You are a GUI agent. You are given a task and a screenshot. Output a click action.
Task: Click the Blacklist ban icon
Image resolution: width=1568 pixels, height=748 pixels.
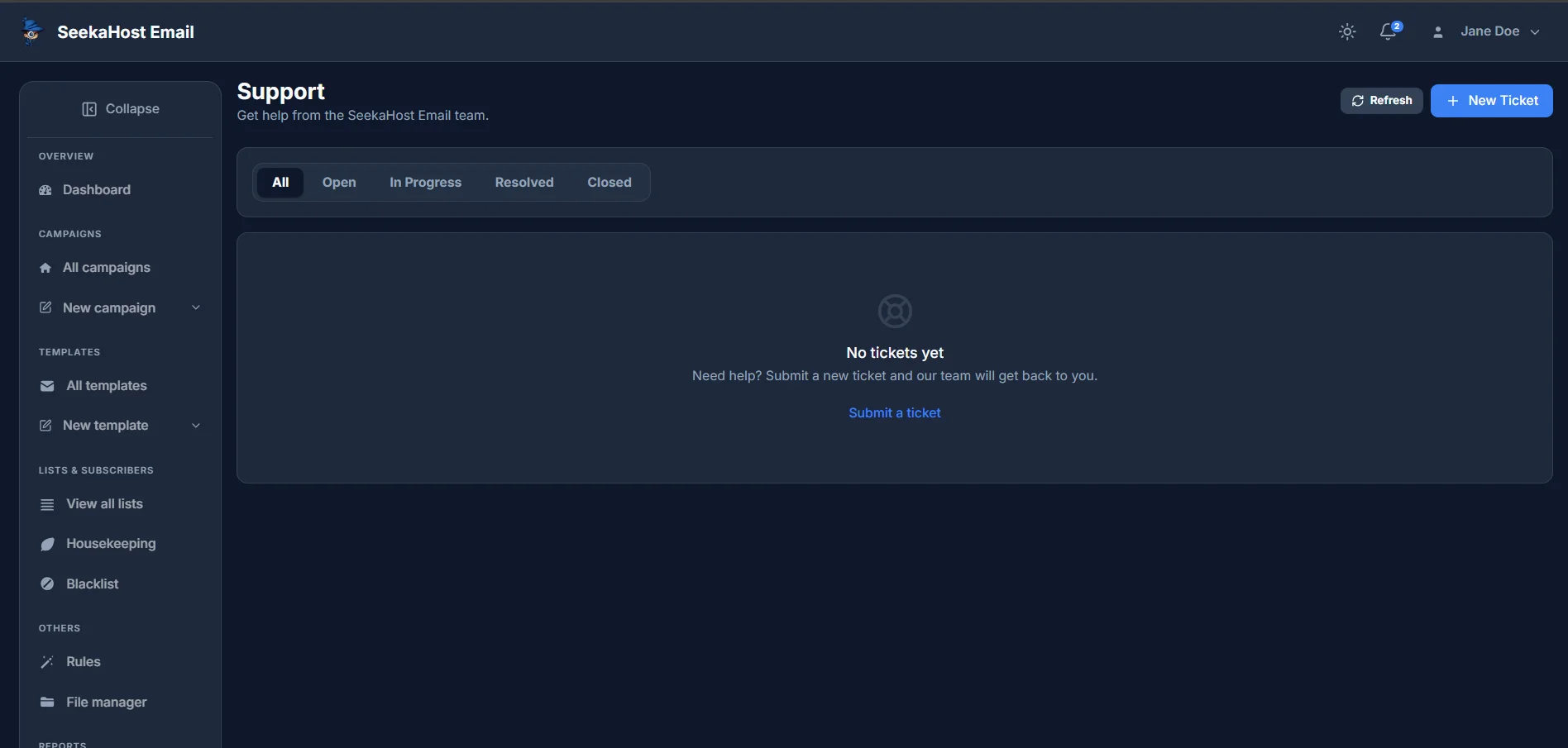(47, 584)
